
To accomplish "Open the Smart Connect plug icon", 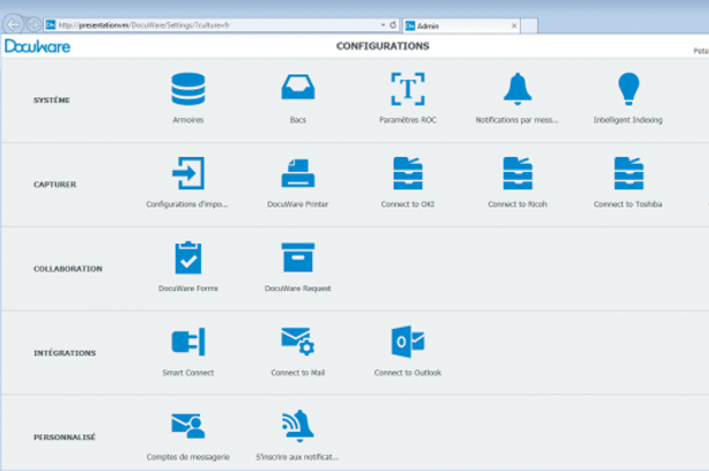I will point(188,342).
